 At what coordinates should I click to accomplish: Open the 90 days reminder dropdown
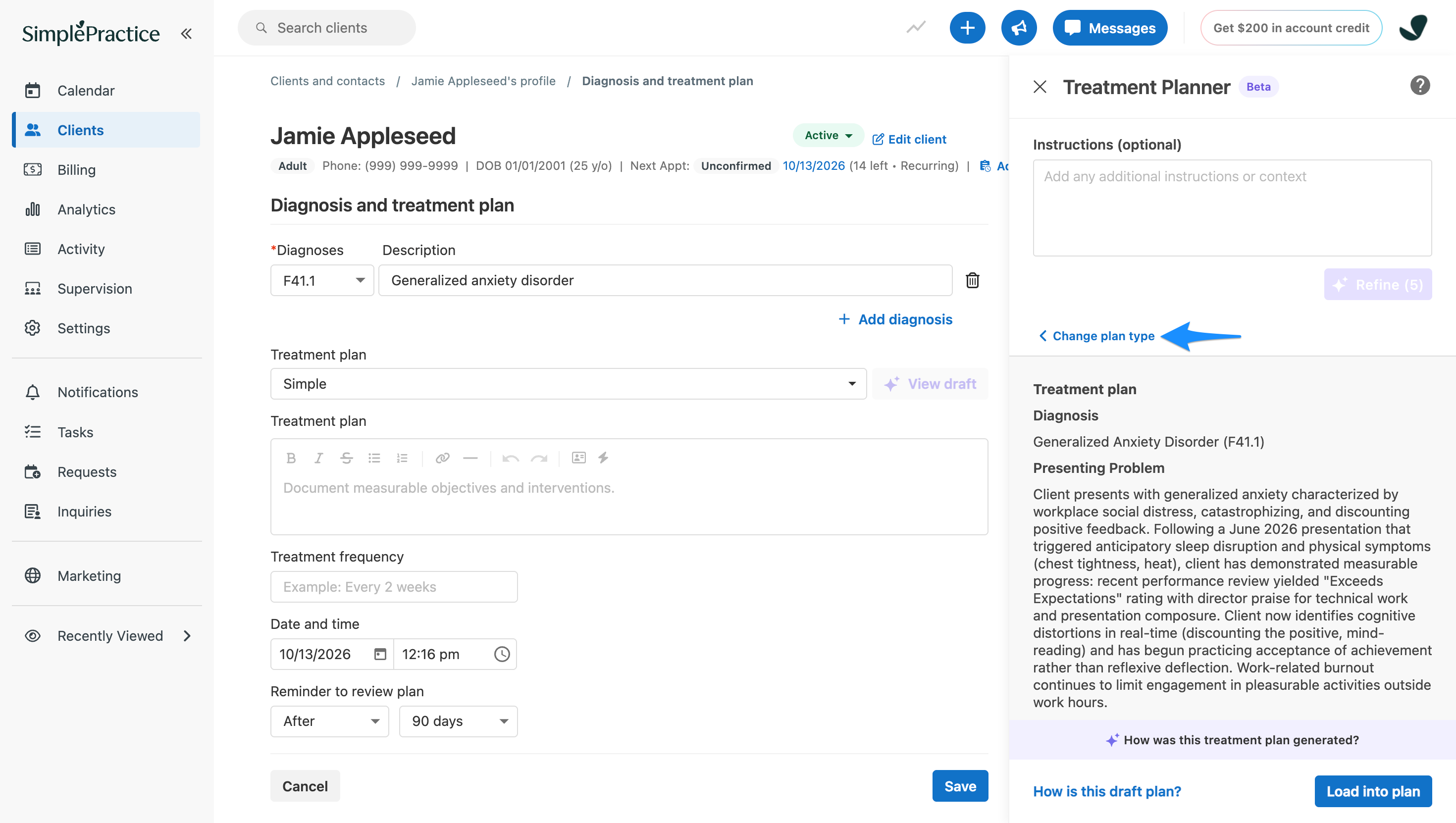(x=459, y=721)
